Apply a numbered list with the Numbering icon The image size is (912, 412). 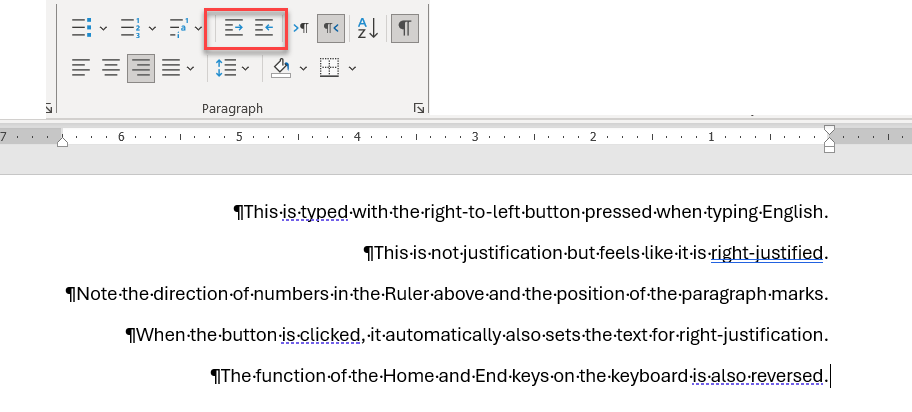(131, 27)
